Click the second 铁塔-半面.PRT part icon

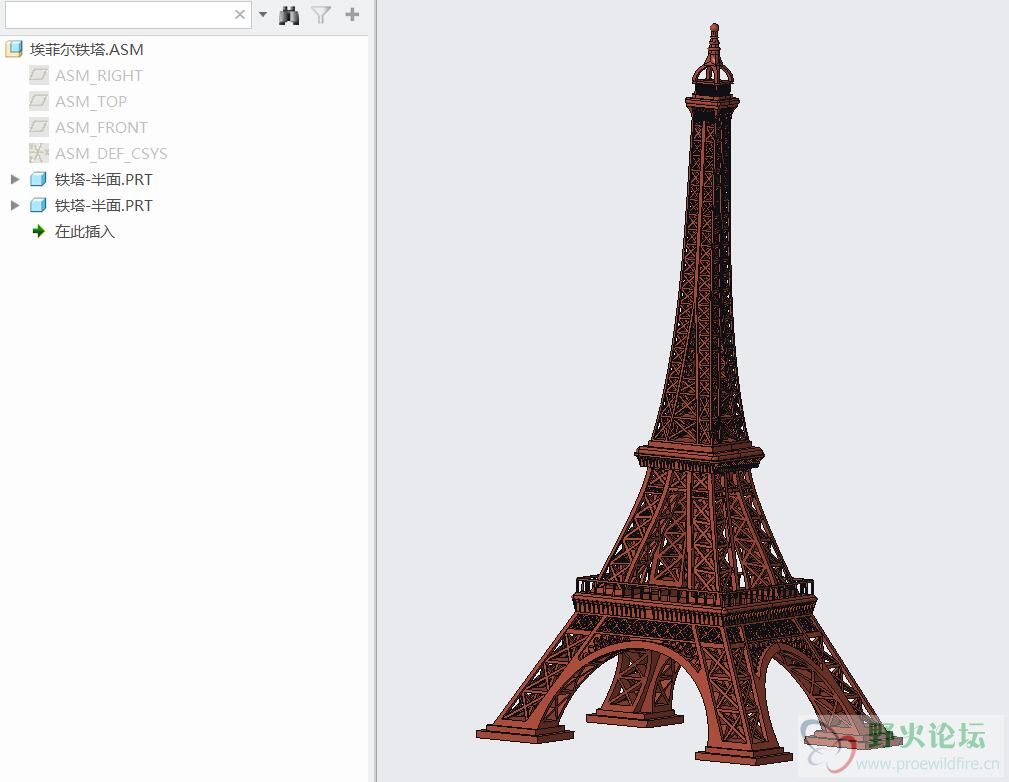pyautogui.click(x=39, y=205)
